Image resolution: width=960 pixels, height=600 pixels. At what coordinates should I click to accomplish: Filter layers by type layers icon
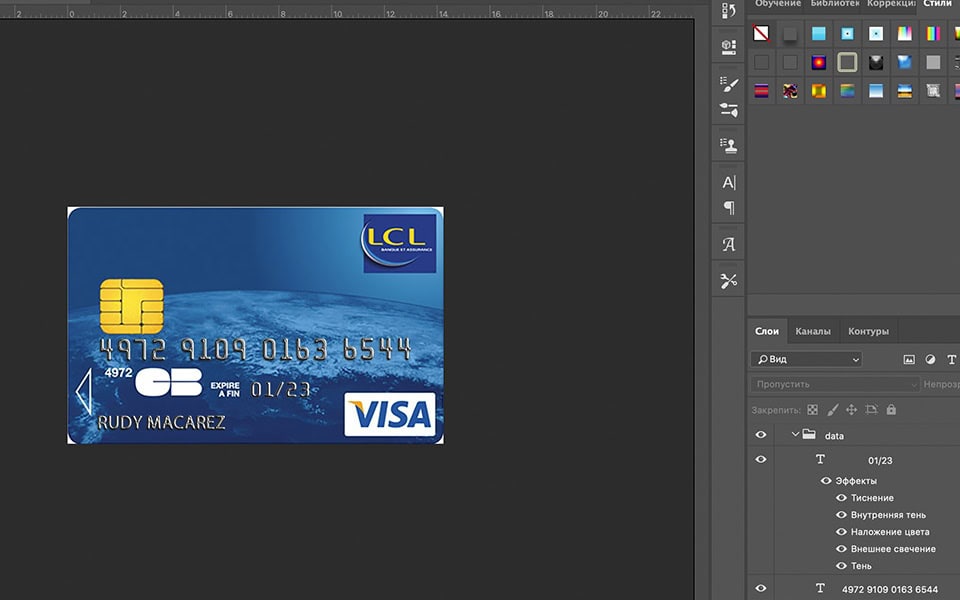[951, 359]
